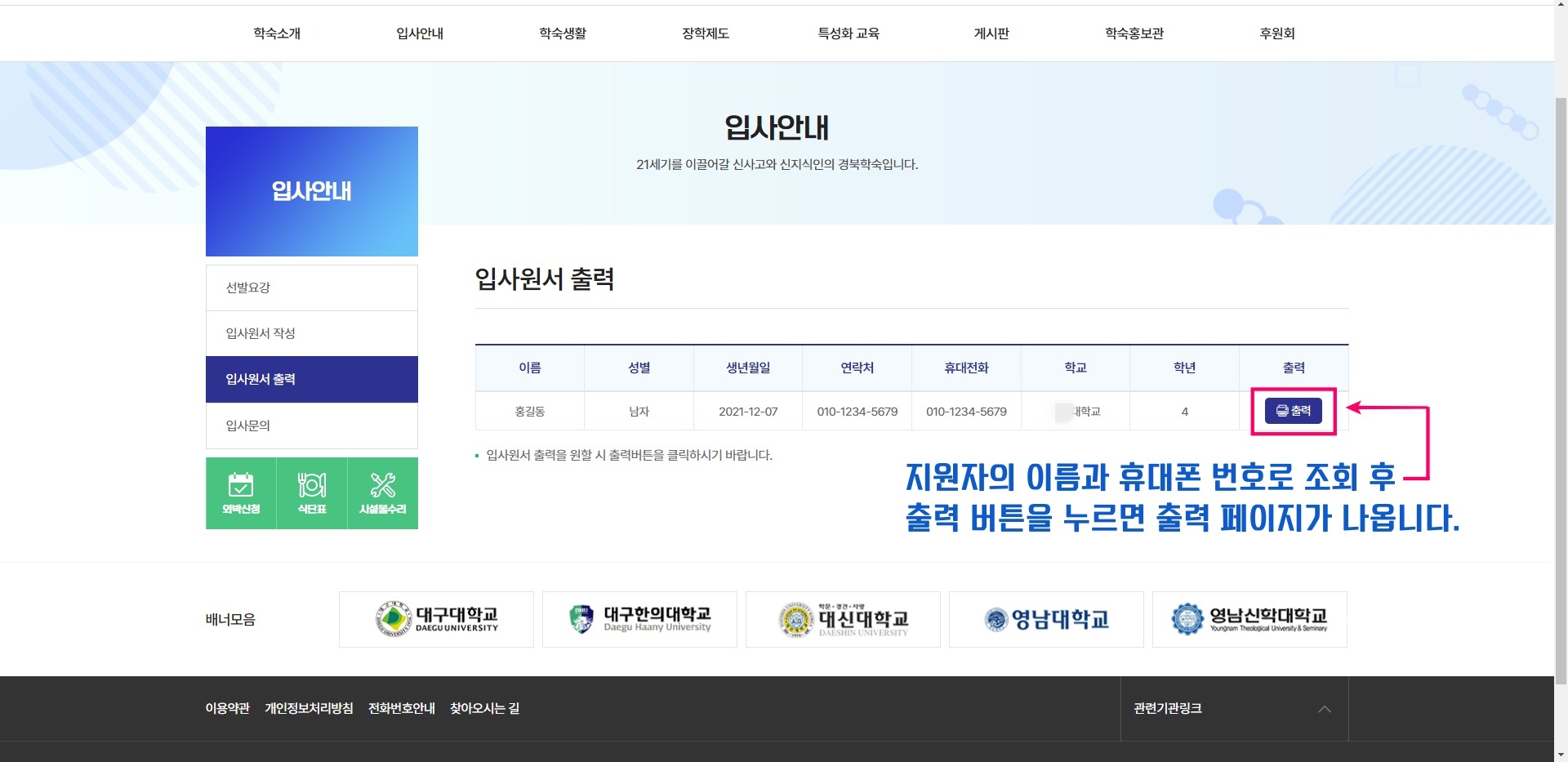Expand the 관련기관링크 dropdown
1568x762 pixels.
coord(1233,709)
